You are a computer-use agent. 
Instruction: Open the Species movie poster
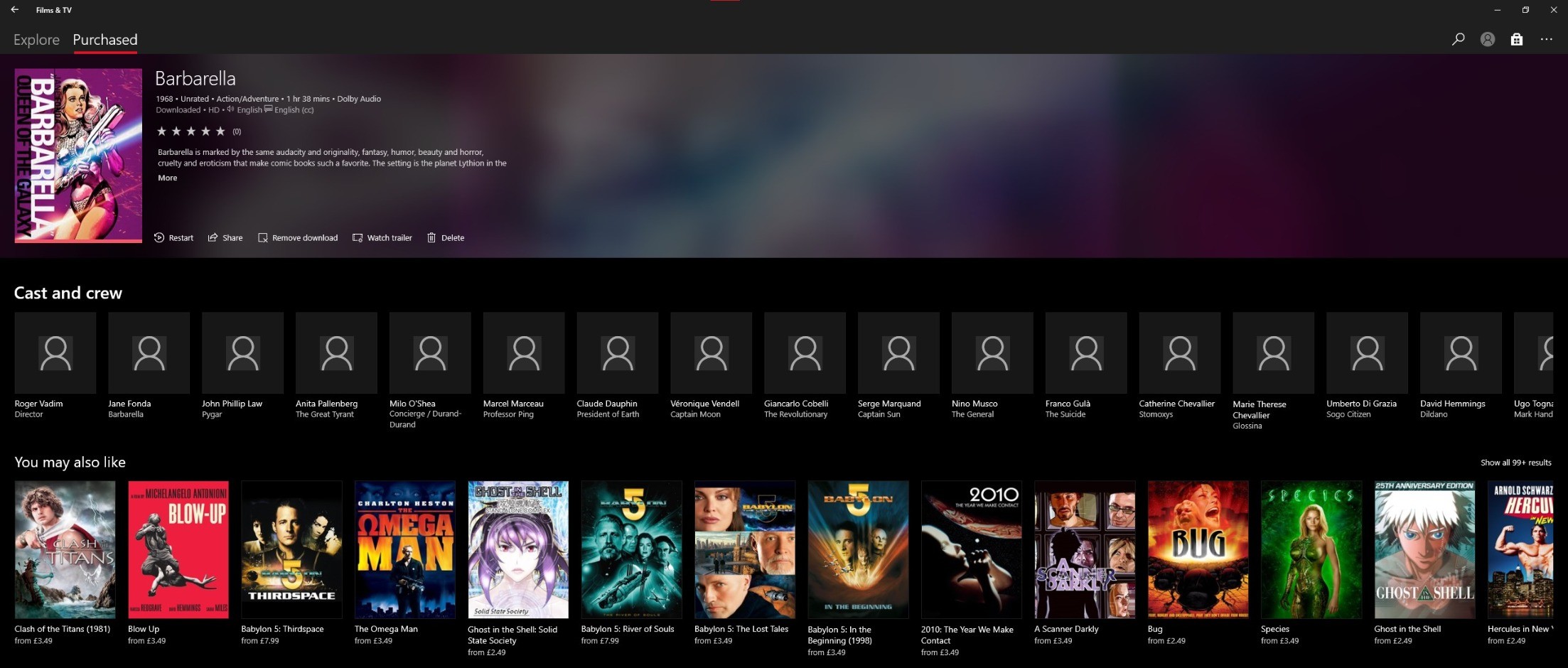[1311, 549]
